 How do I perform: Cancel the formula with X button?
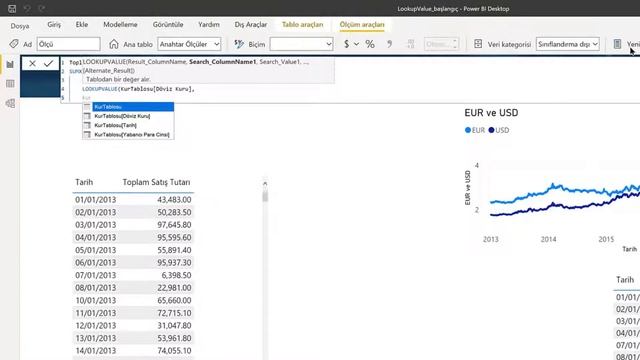click(x=32, y=63)
